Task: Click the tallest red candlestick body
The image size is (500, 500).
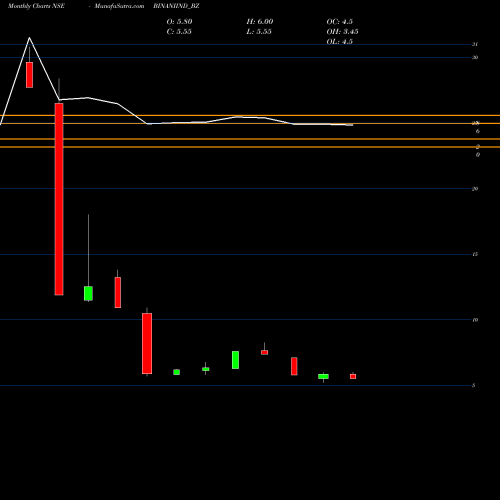Action: (59, 199)
